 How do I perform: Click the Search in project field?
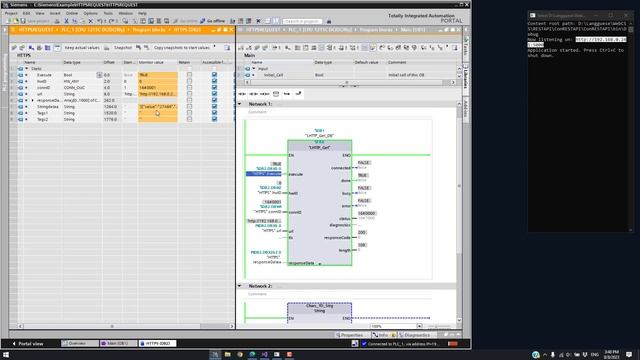coord(302,21)
